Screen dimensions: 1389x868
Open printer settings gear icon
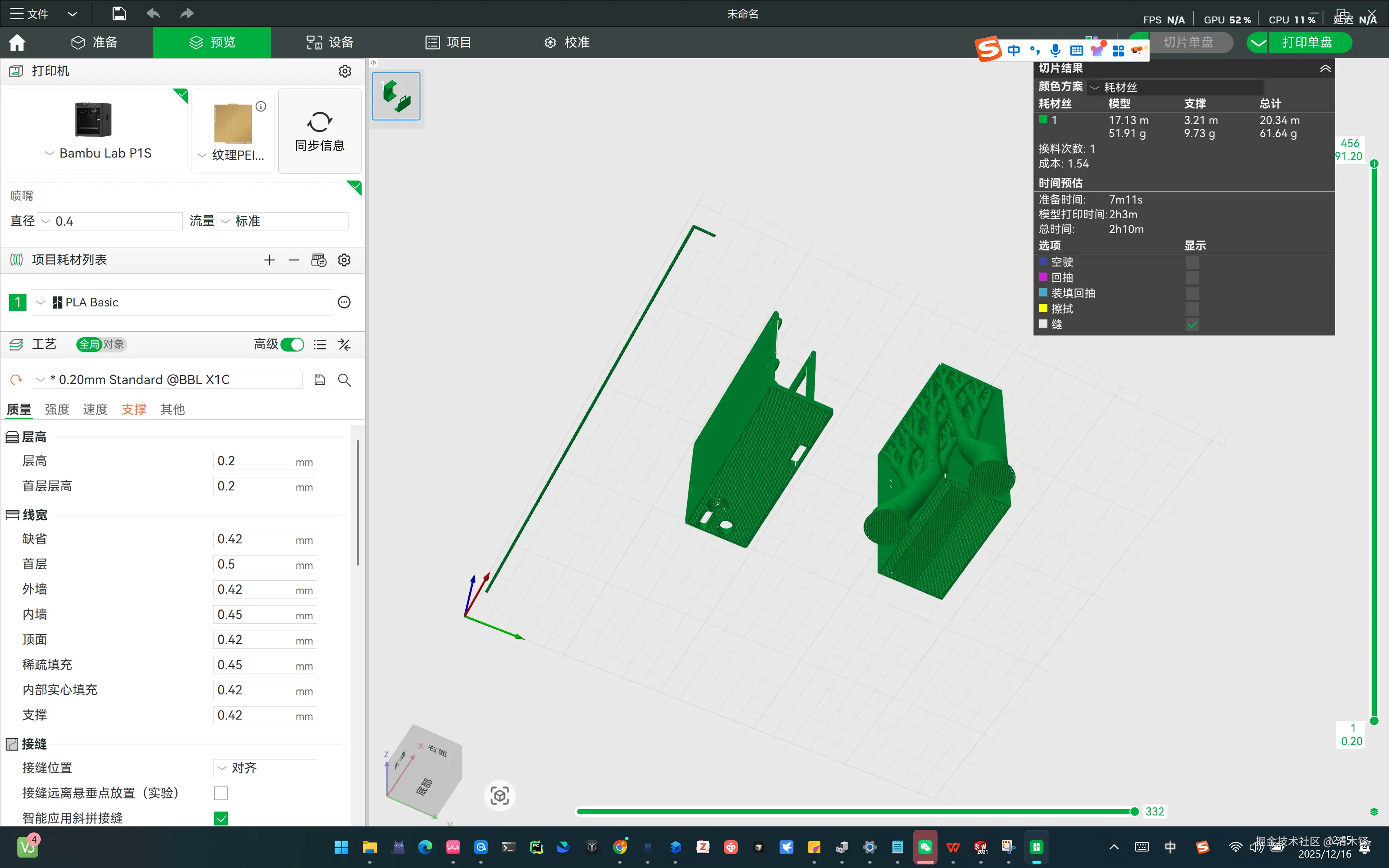click(344, 71)
